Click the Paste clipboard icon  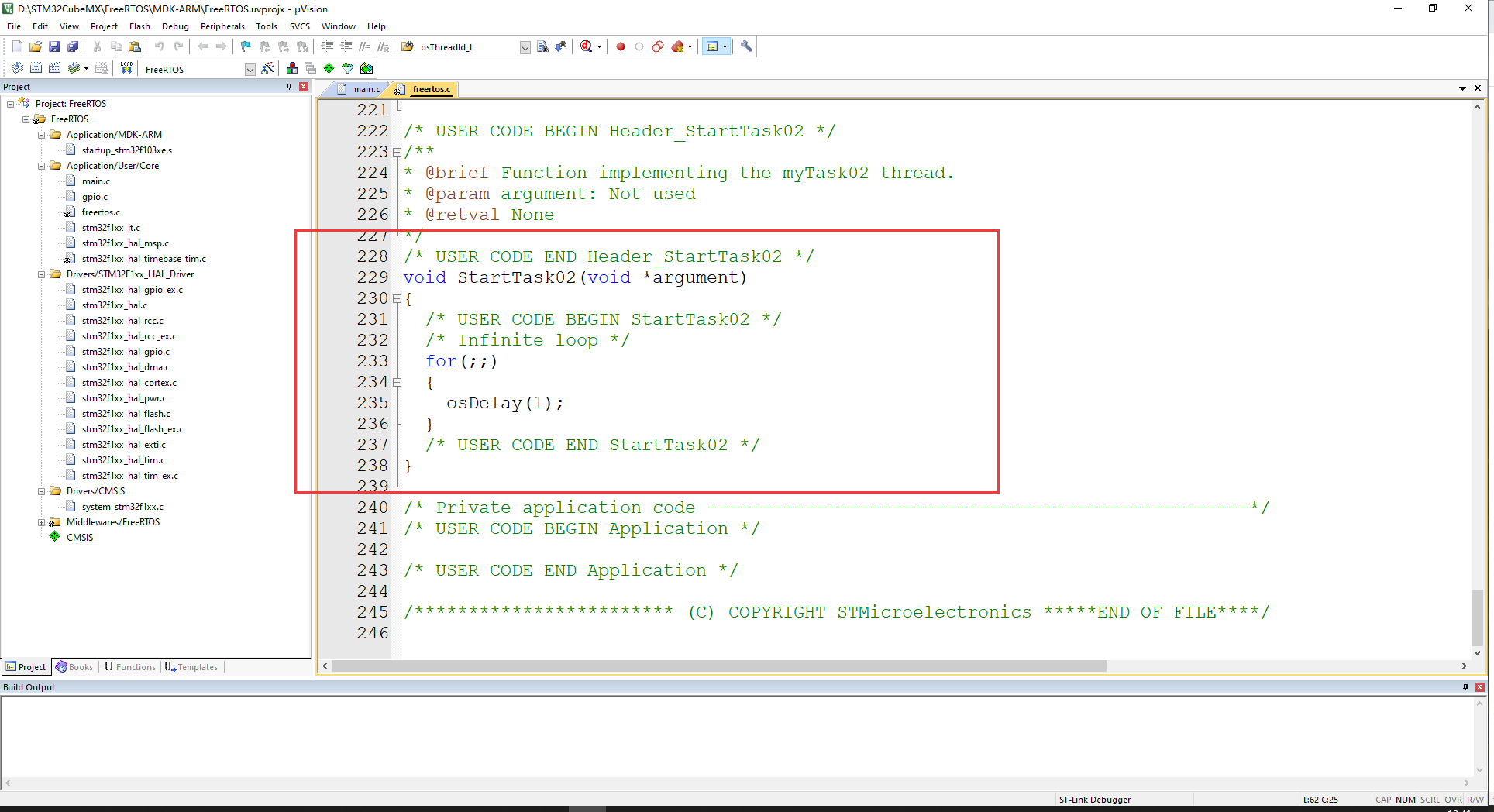click(135, 46)
